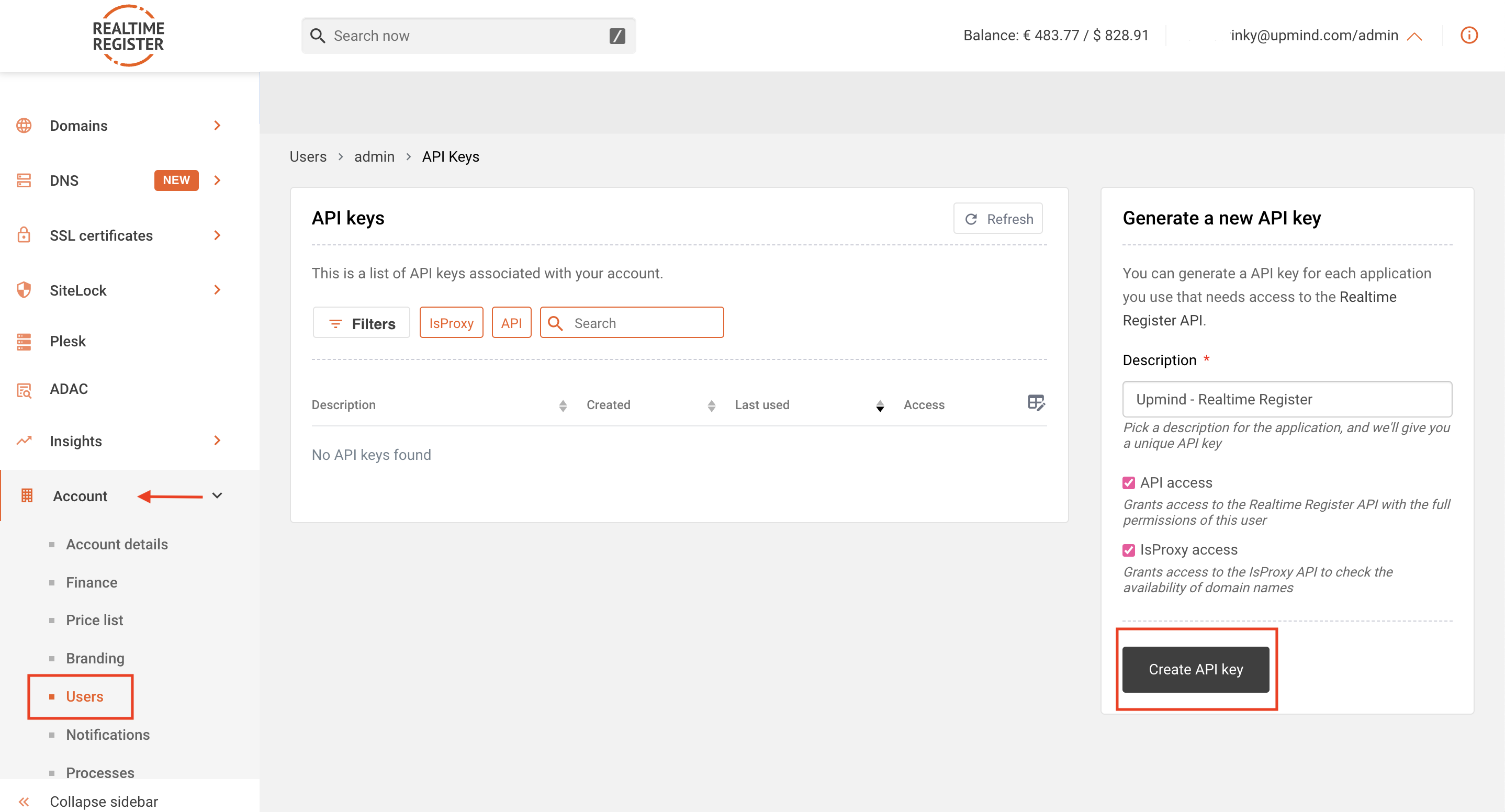
Task: Select the Finance menu item
Action: [92, 581]
